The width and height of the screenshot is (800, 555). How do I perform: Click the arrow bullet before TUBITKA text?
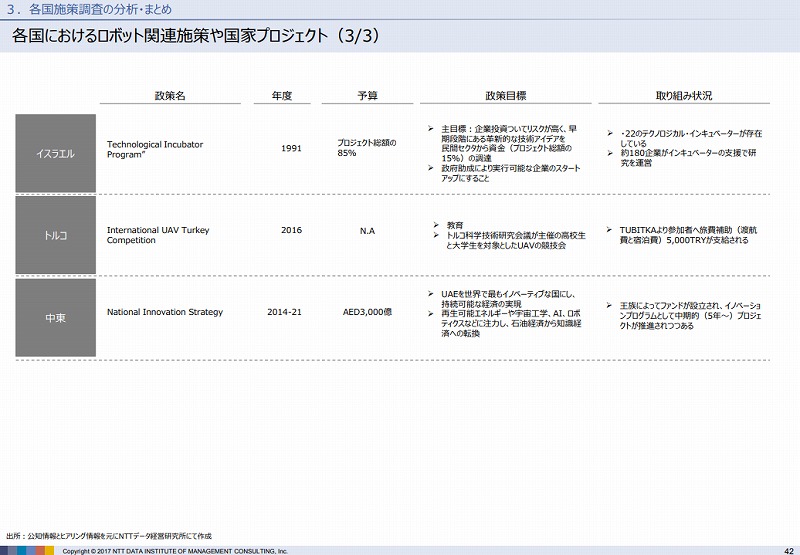(610, 230)
